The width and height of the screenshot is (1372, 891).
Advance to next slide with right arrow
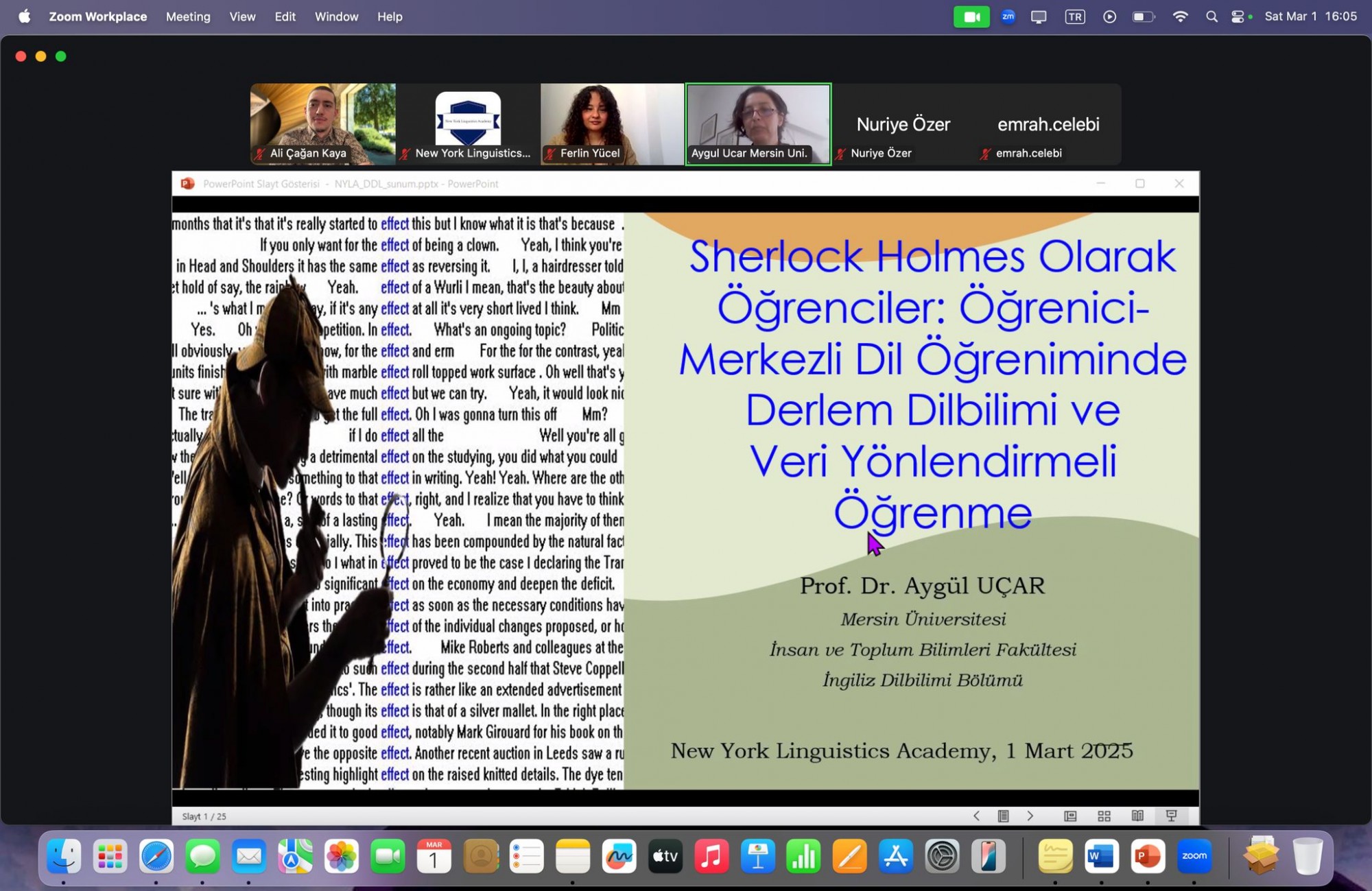1030,816
